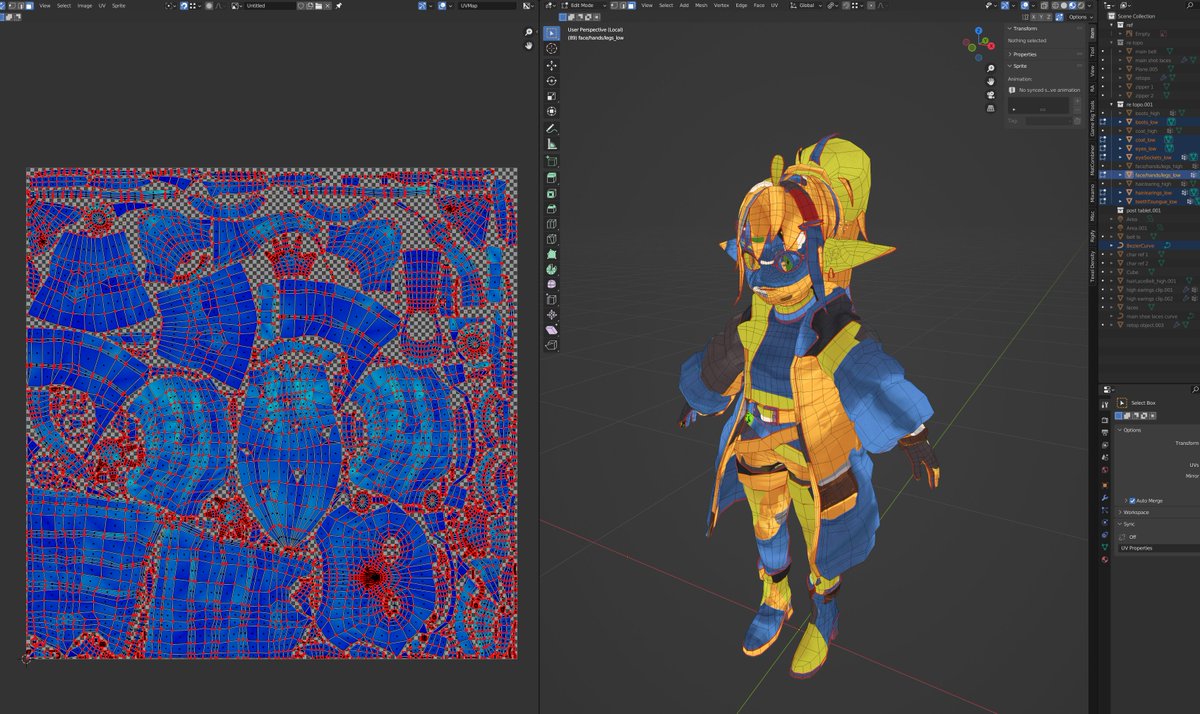This screenshot has height=714, width=1200.
Task: Select the Move tool in viewport toolbar
Action: click(x=551, y=65)
